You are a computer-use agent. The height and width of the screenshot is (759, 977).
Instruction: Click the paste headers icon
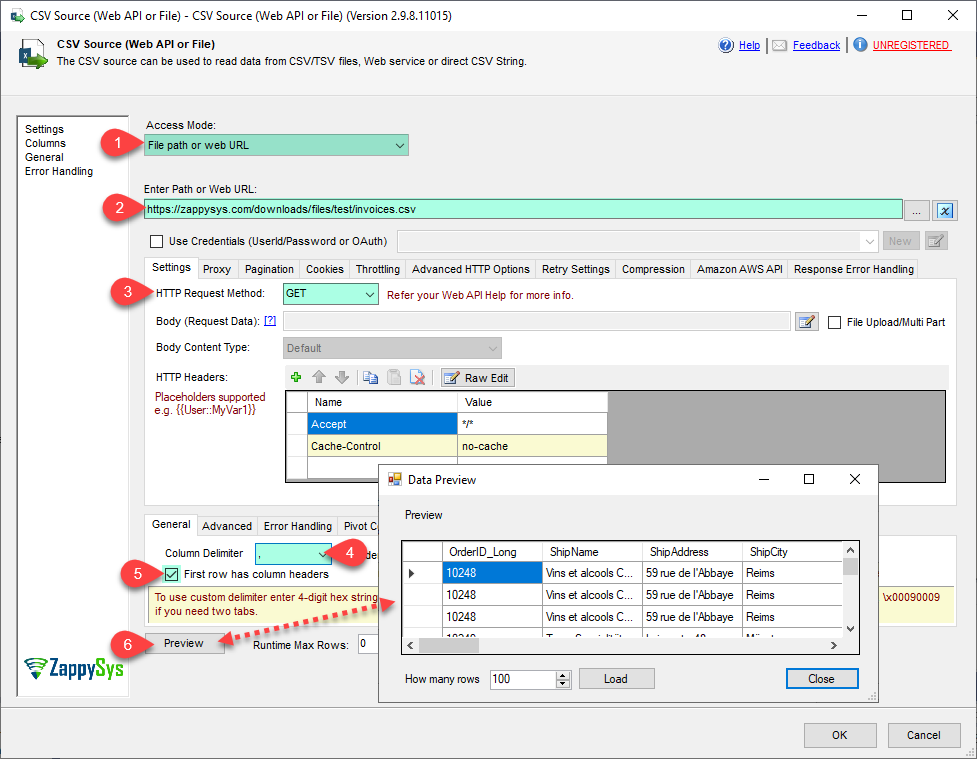point(394,377)
